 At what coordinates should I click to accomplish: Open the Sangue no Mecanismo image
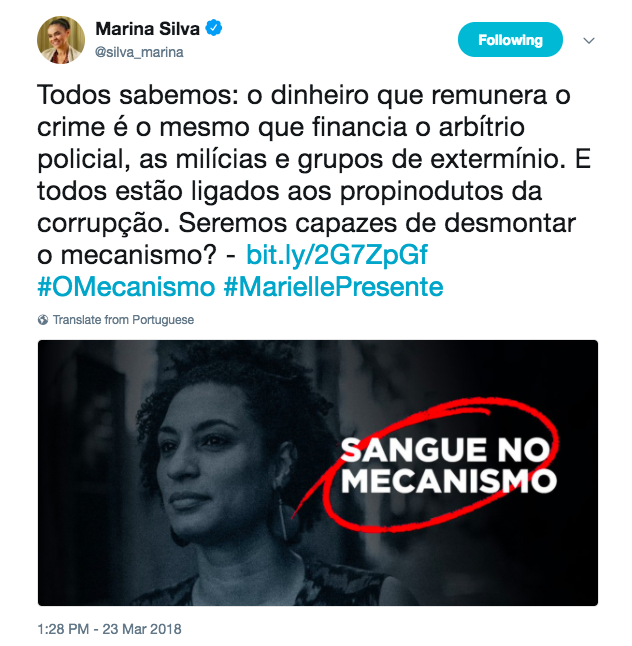[318, 473]
